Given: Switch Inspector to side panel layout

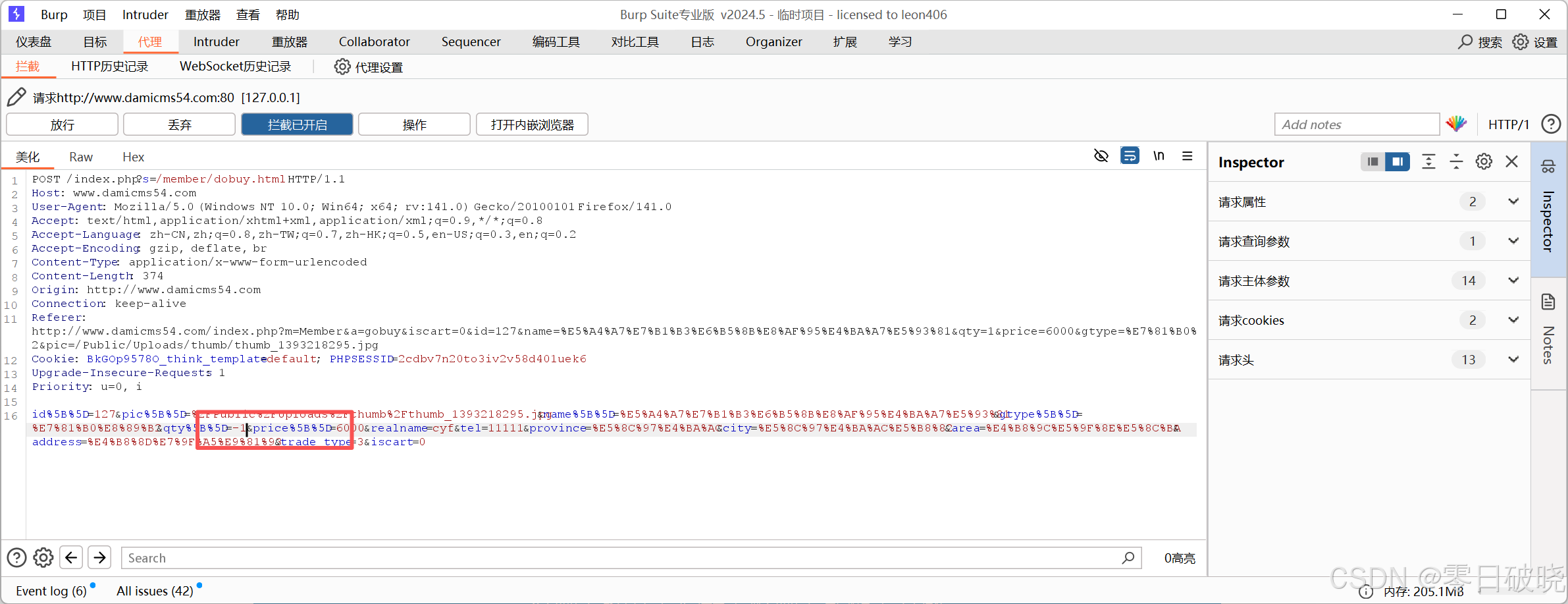Looking at the screenshot, I should point(1398,161).
